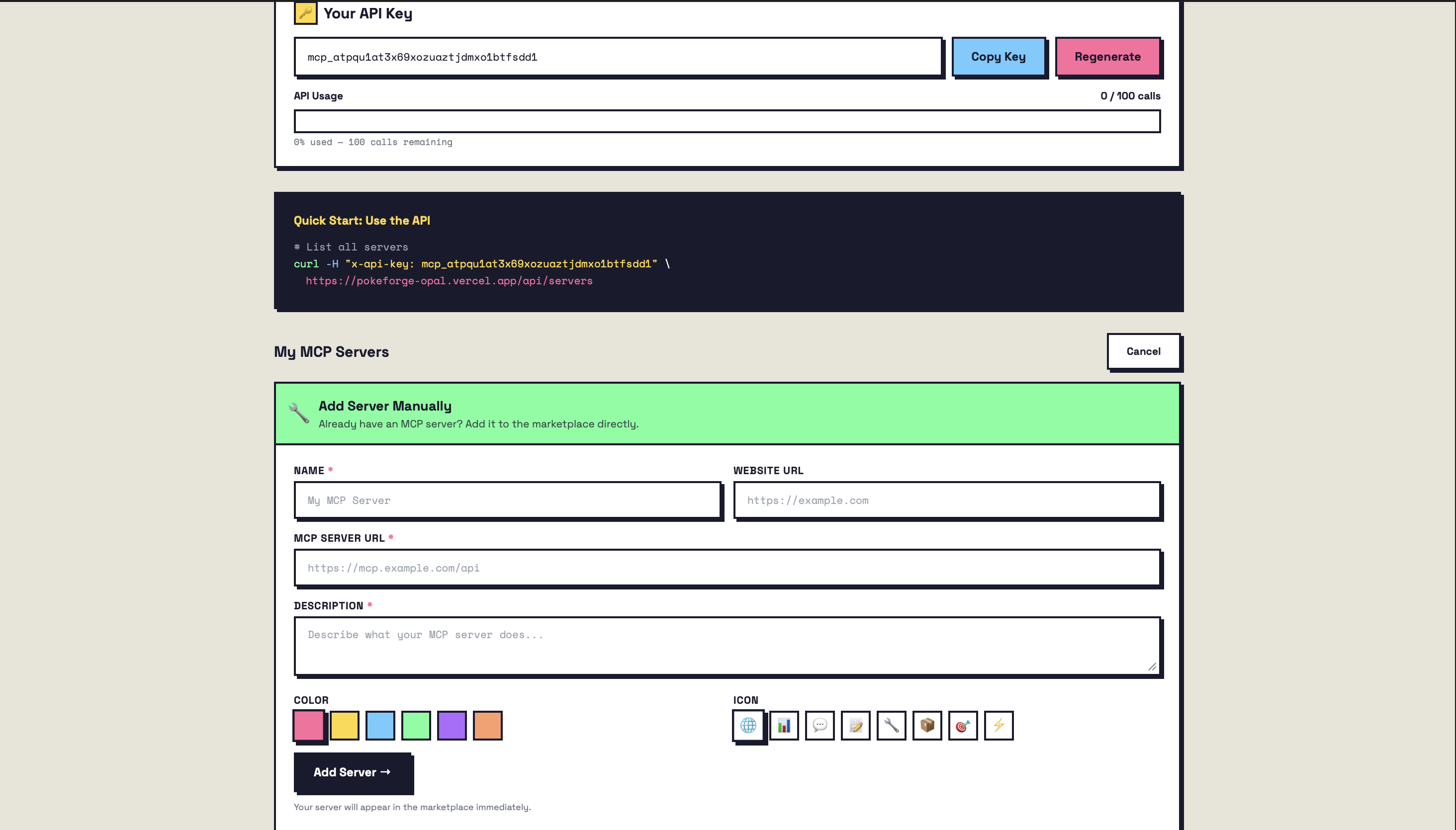The width and height of the screenshot is (1456, 830).
Task: Cancel adding a new server
Action: coord(1143,351)
